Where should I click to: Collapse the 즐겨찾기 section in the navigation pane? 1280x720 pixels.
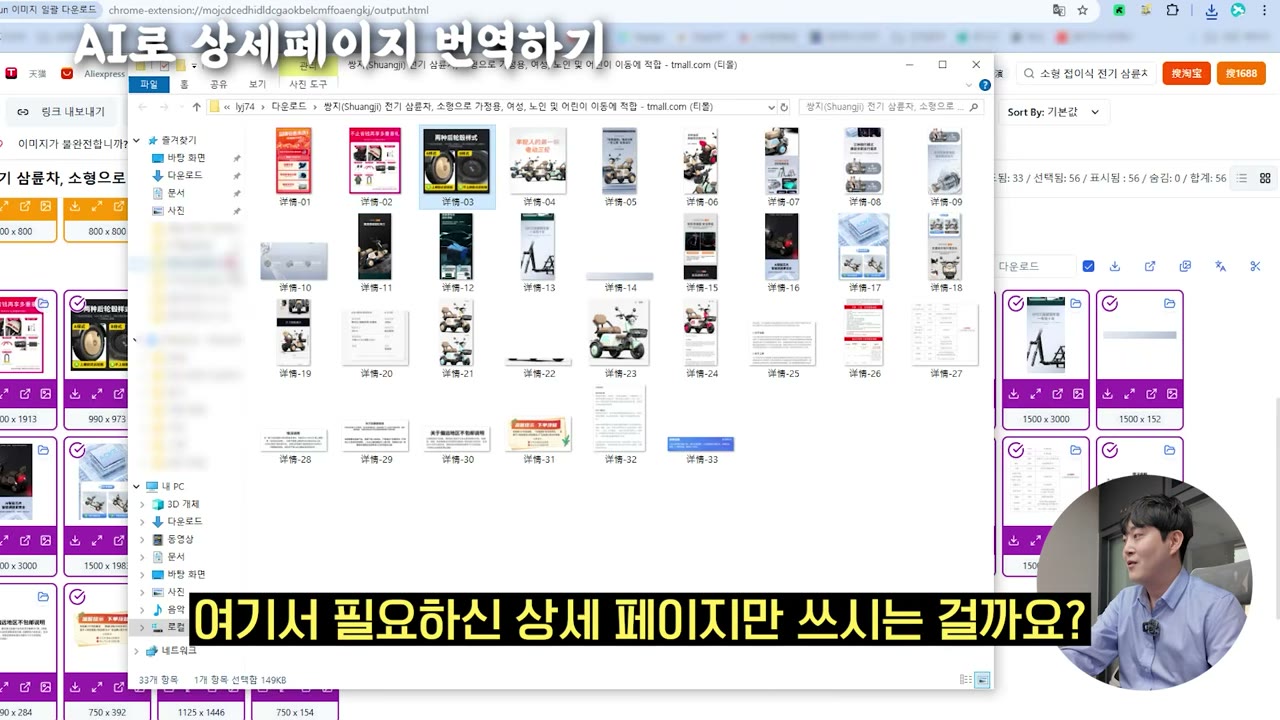click(x=137, y=141)
